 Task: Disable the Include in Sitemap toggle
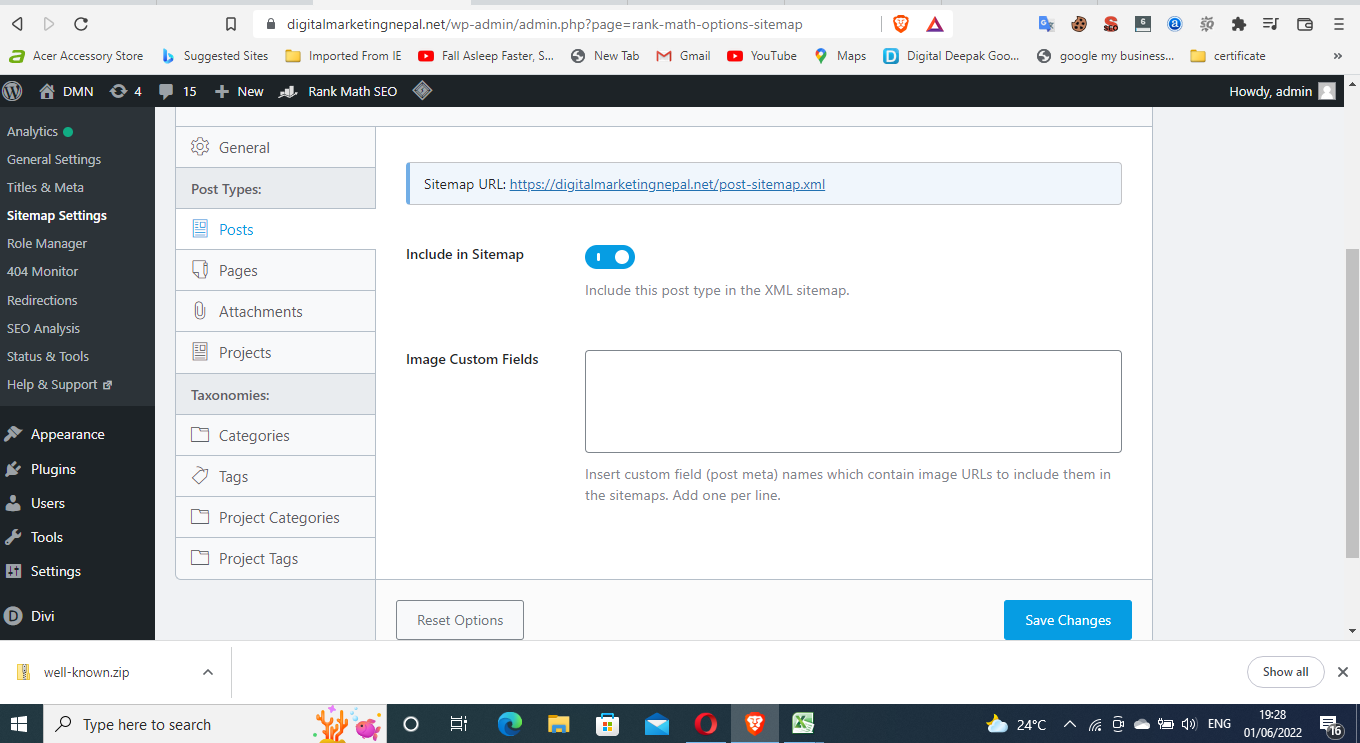(610, 257)
